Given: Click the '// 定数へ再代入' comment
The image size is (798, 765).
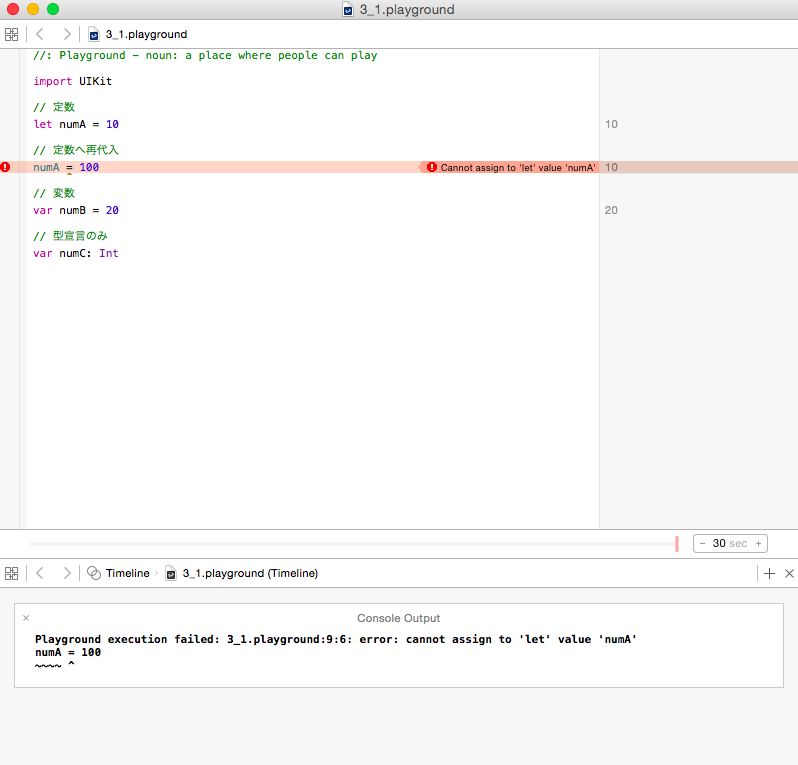Looking at the screenshot, I should tap(76, 150).
